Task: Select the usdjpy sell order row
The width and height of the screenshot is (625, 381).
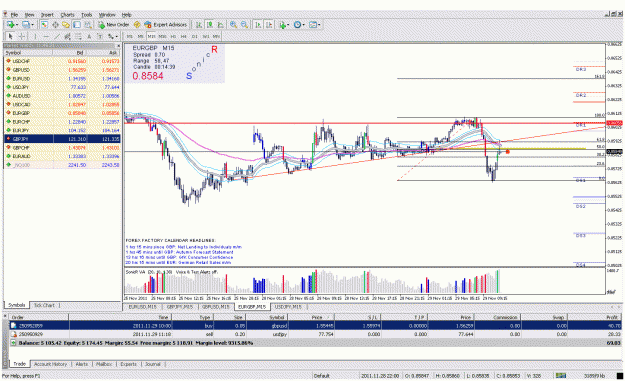Action: 315,334
